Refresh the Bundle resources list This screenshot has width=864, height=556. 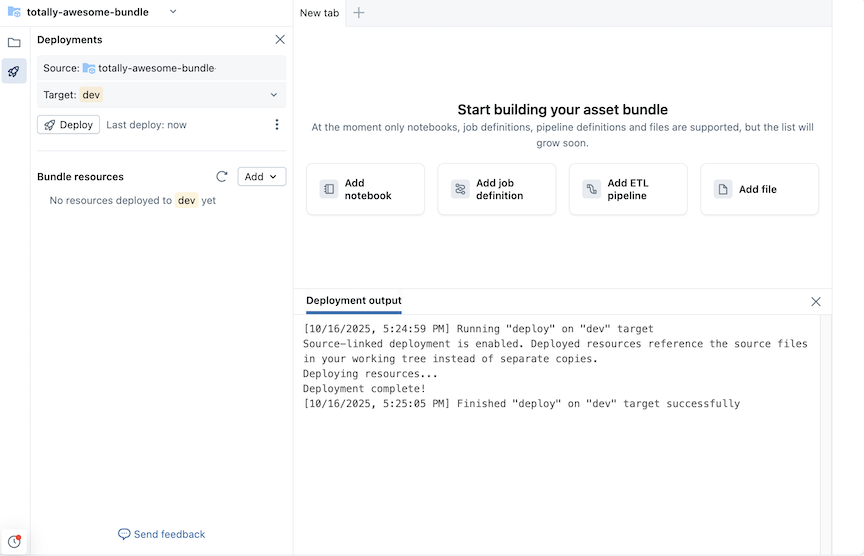click(x=222, y=177)
